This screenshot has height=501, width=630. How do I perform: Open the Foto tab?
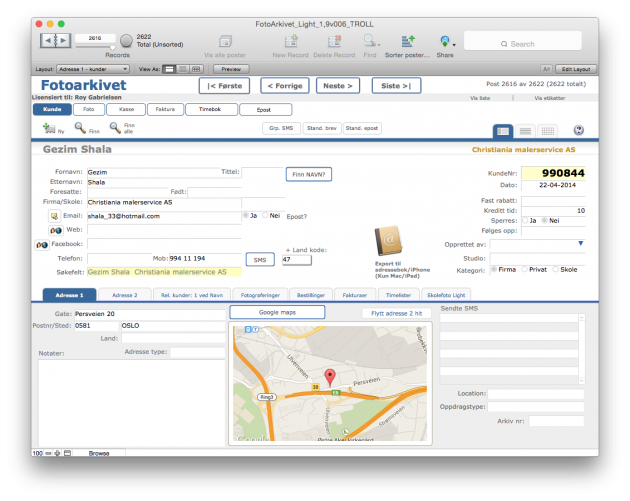(x=89, y=109)
